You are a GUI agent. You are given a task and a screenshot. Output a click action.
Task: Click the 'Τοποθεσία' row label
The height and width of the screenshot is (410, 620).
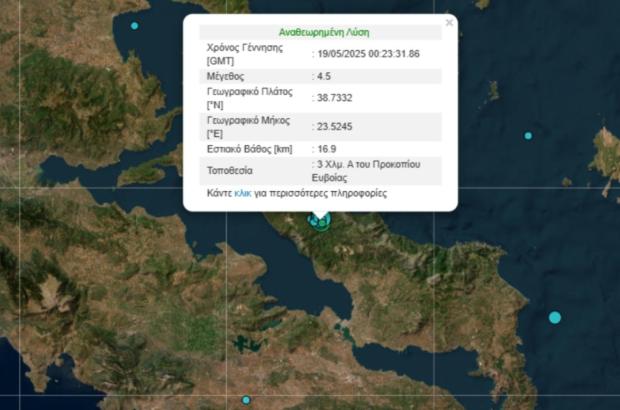229,170
